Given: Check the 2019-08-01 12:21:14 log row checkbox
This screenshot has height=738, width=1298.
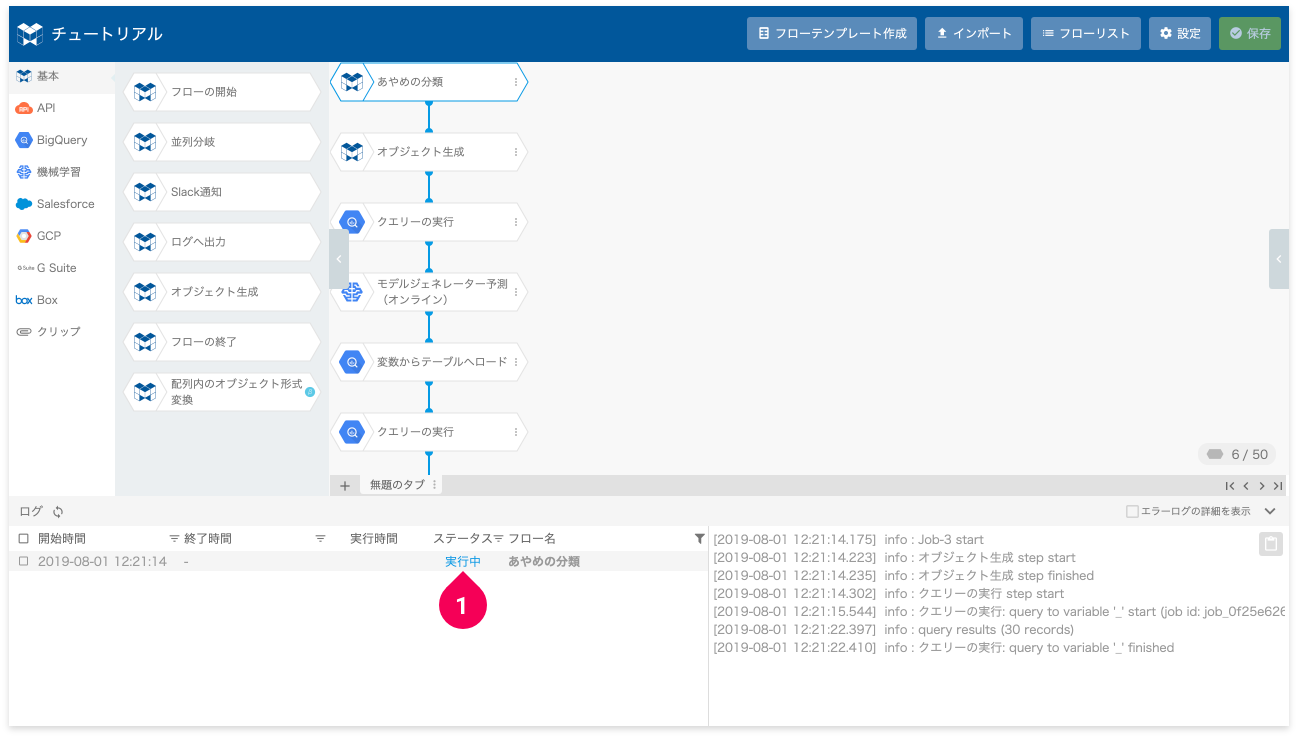Looking at the screenshot, I should click(x=24, y=562).
